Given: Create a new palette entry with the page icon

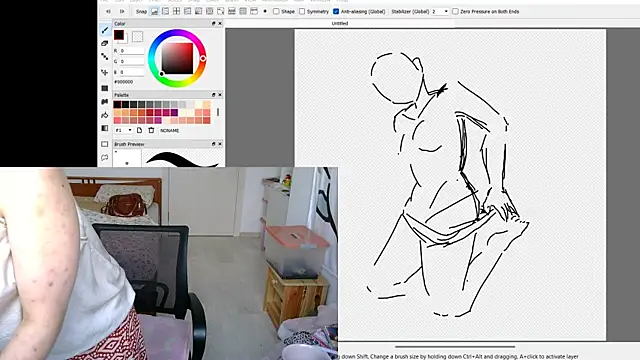Looking at the screenshot, I should click(x=140, y=130).
